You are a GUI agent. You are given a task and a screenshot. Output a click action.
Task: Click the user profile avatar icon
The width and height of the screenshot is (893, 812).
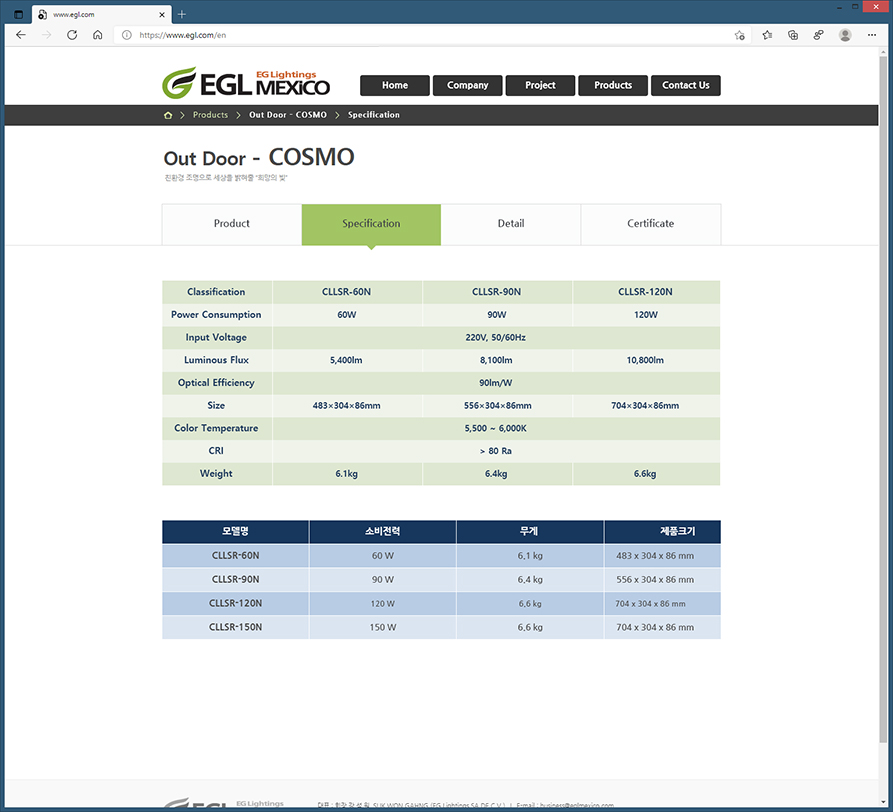click(x=845, y=34)
